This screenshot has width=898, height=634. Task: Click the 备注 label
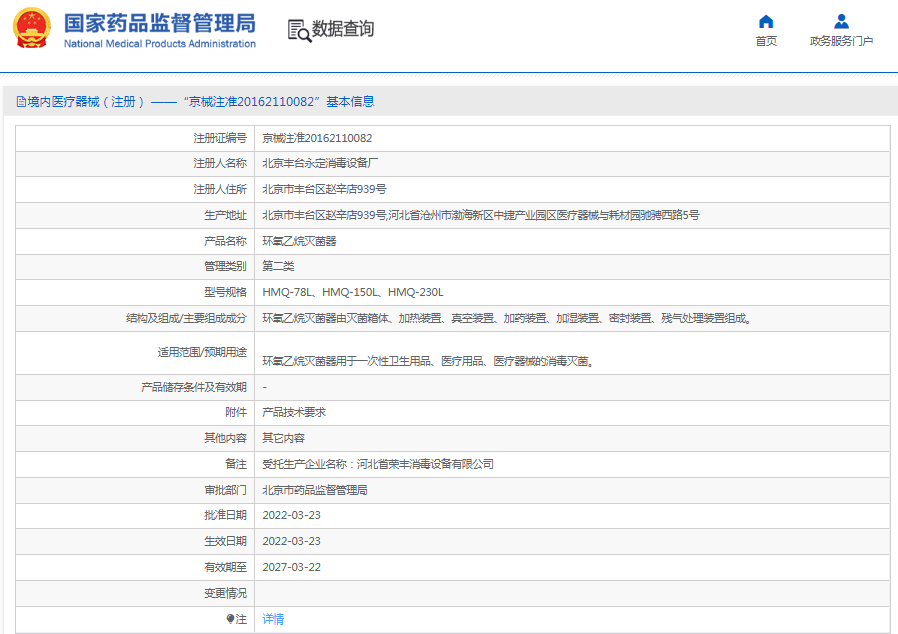[x=235, y=464]
